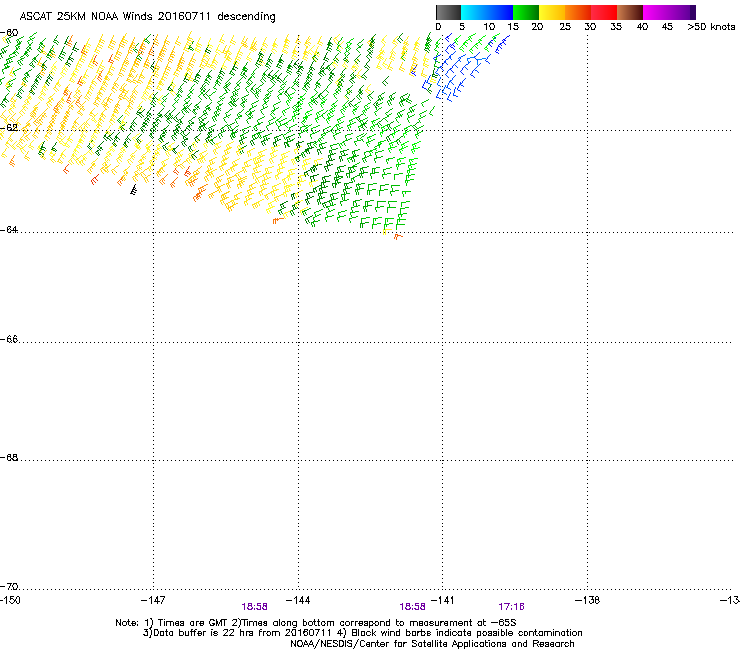Click the '-66' latitude axis label
740x650 pixels.
tap(9, 339)
